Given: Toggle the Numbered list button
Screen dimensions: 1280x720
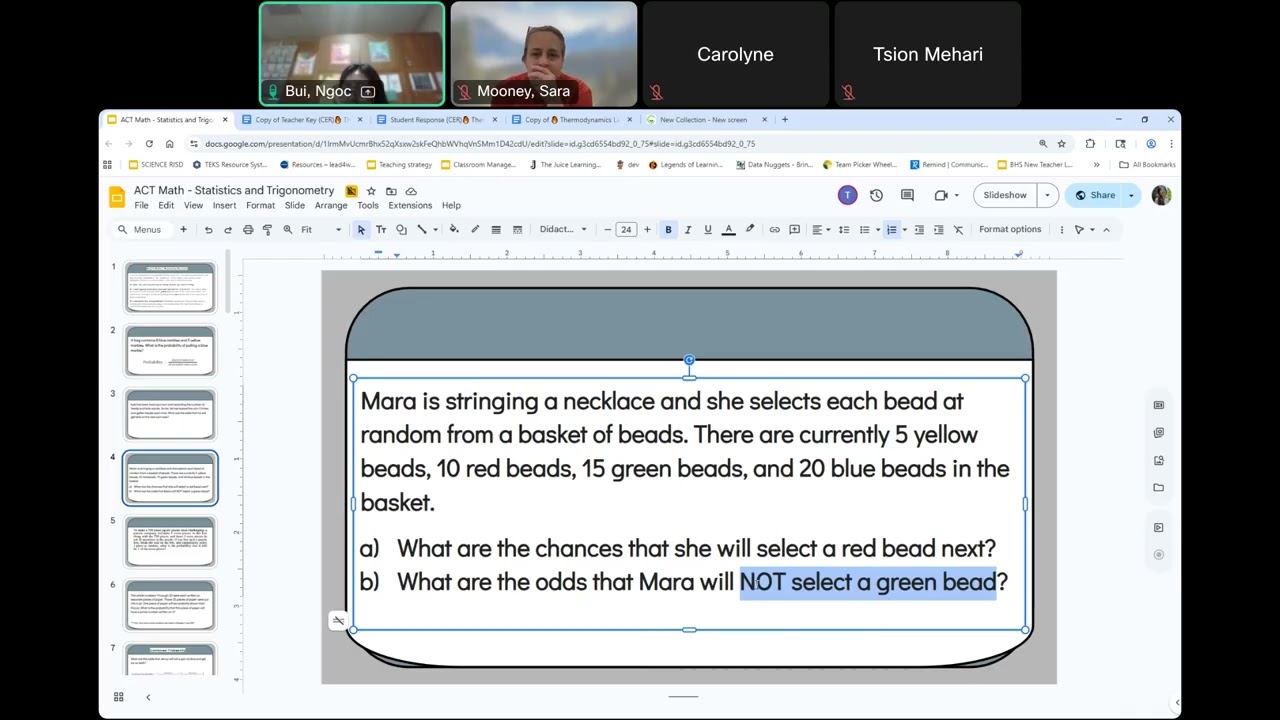Looking at the screenshot, I should [x=891, y=230].
